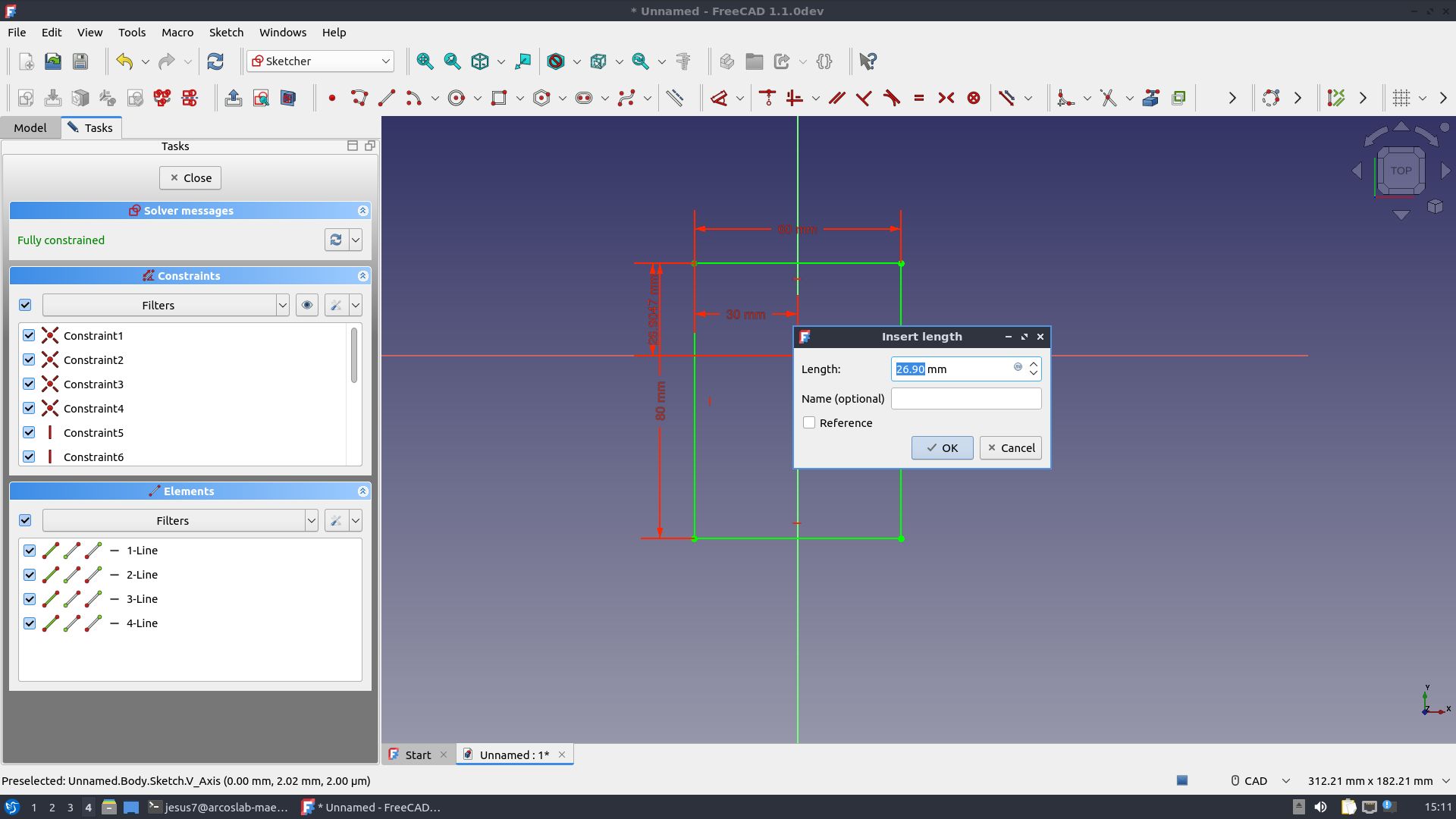
Task: Toggle the Constraints filter checkbox
Action: click(25, 305)
